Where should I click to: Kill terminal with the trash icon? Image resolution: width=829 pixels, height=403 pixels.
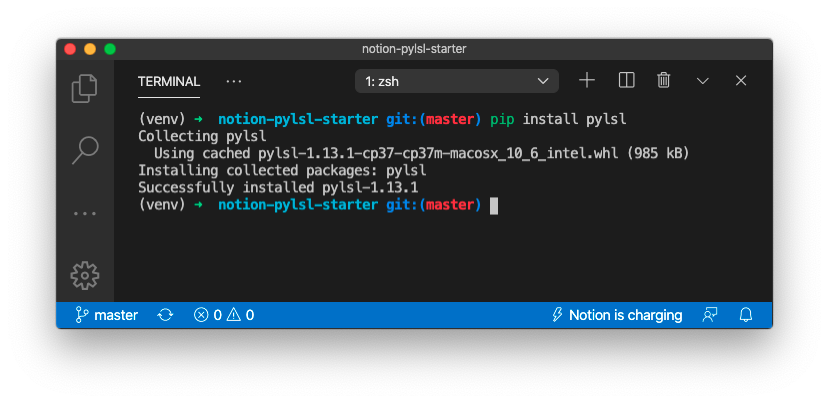664,80
